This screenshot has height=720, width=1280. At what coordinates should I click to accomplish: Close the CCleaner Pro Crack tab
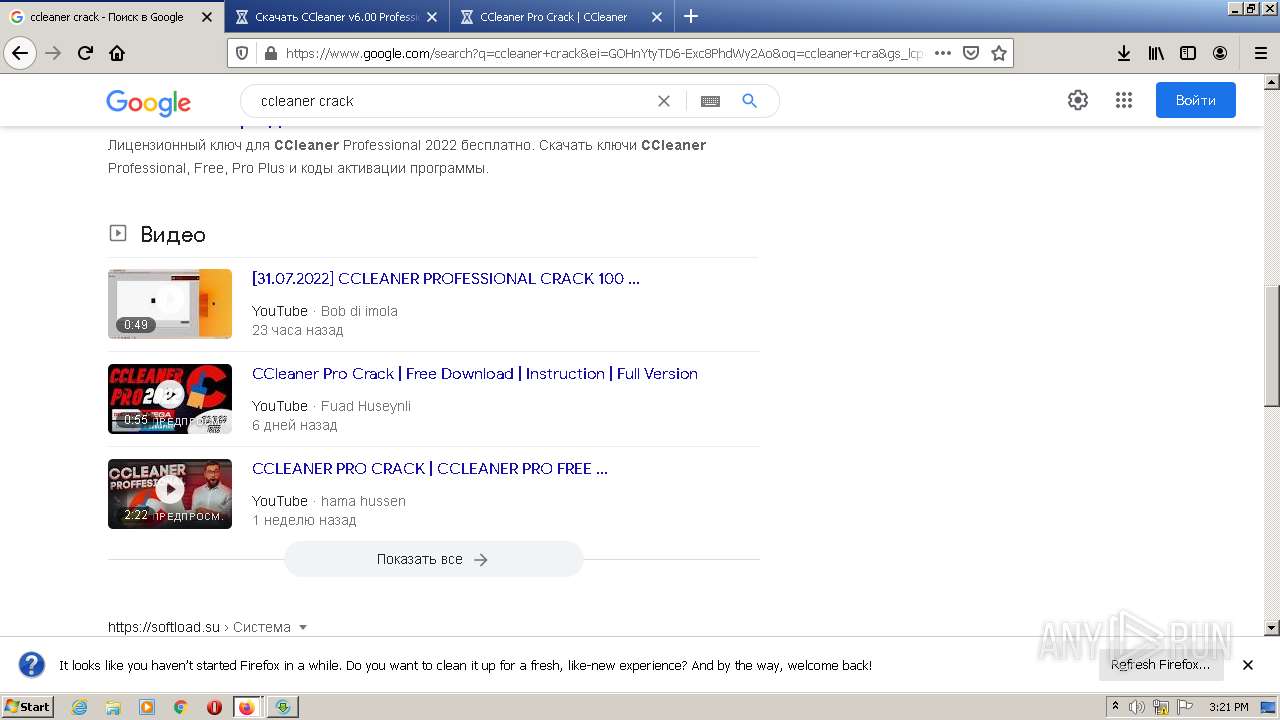(x=657, y=17)
